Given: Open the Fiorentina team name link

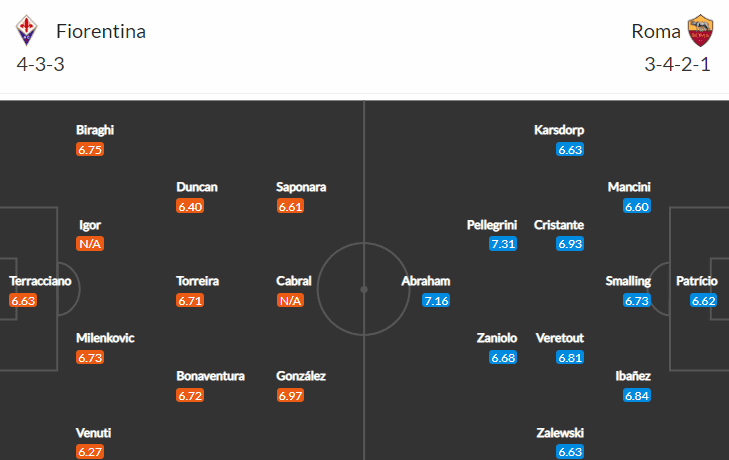Looking at the screenshot, I should (x=101, y=31).
